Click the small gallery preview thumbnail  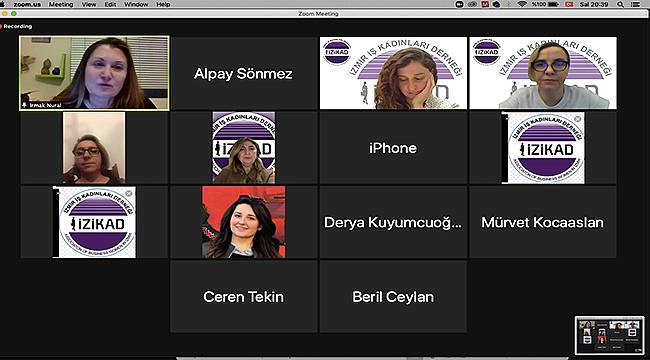[x=610, y=335]
